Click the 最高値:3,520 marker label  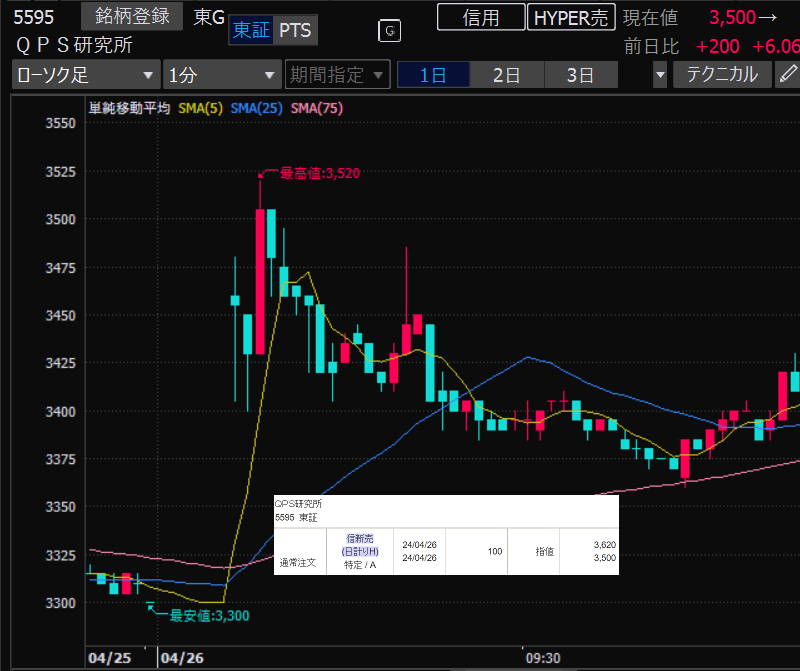point(320,173)
